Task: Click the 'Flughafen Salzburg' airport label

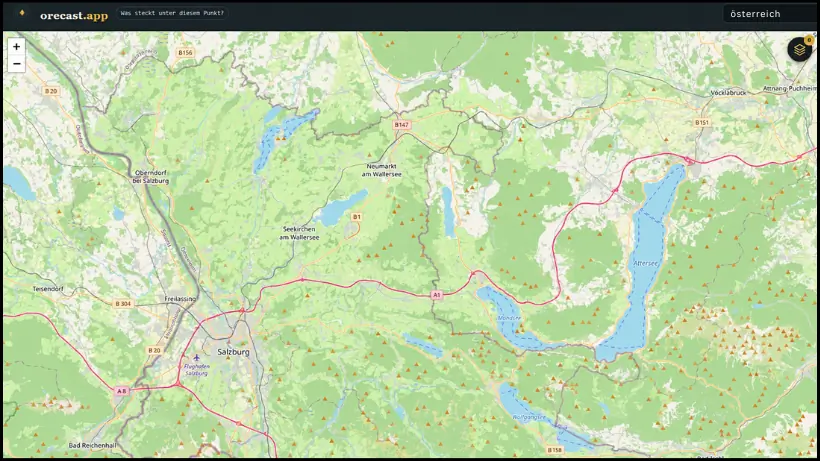Action: pyautogui.click(x=197, y=370)
